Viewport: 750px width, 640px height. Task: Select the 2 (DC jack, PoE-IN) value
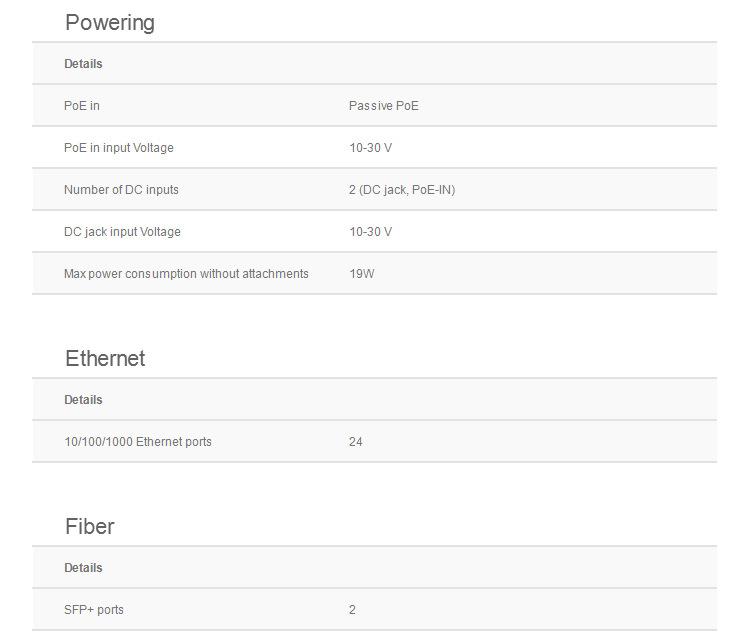pos(402,190)
